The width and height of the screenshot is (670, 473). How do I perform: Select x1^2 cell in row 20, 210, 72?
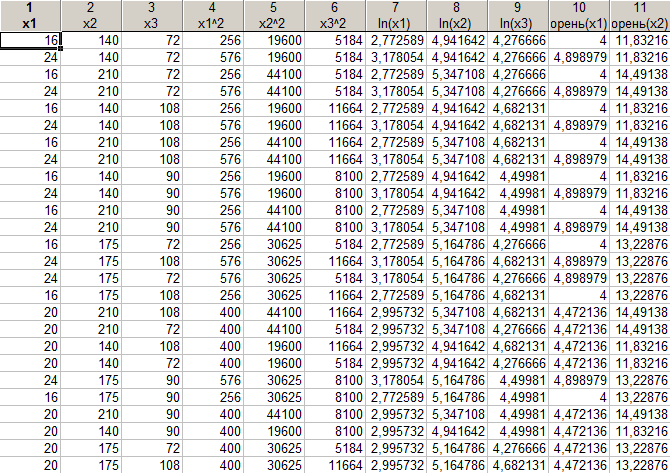213,329
